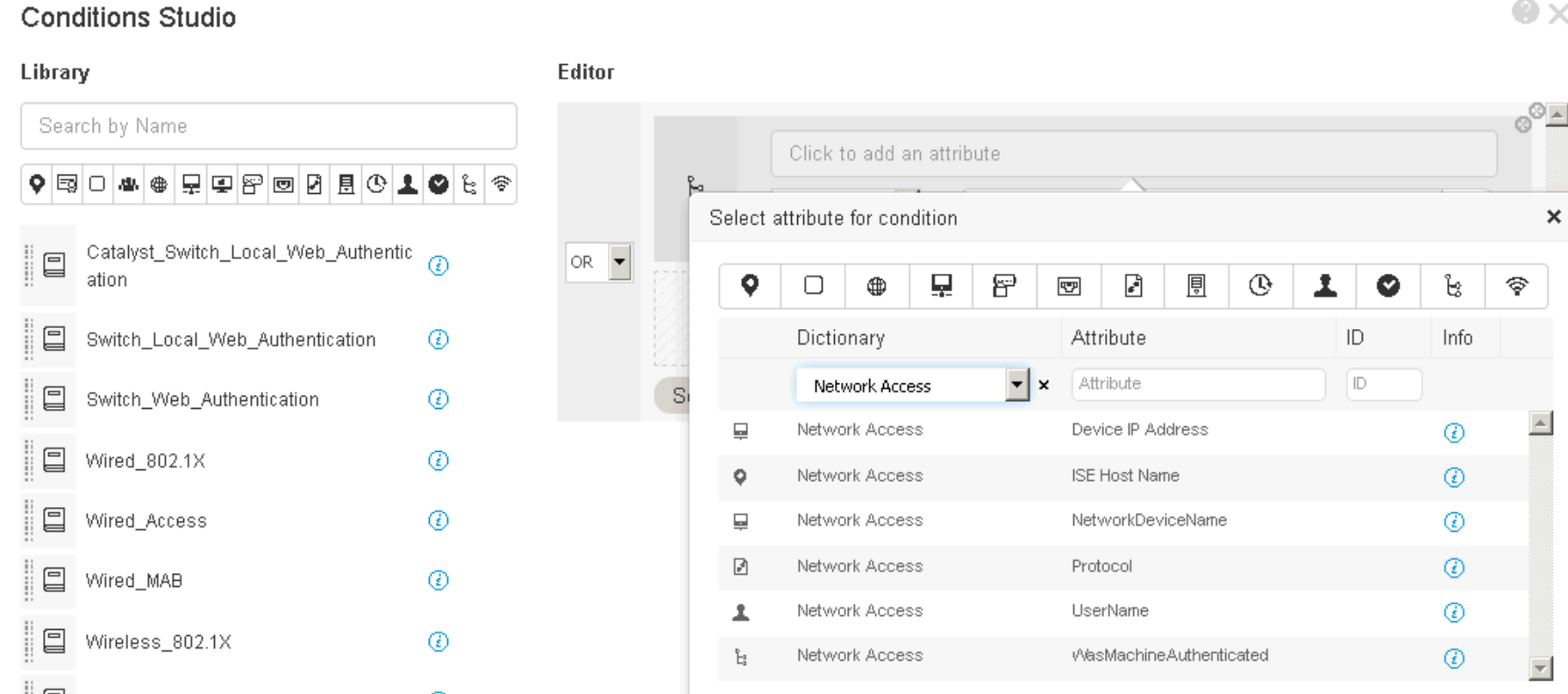Filter Library by ethernet port icon
This screenshot has width=1568, height=694.
283,184
